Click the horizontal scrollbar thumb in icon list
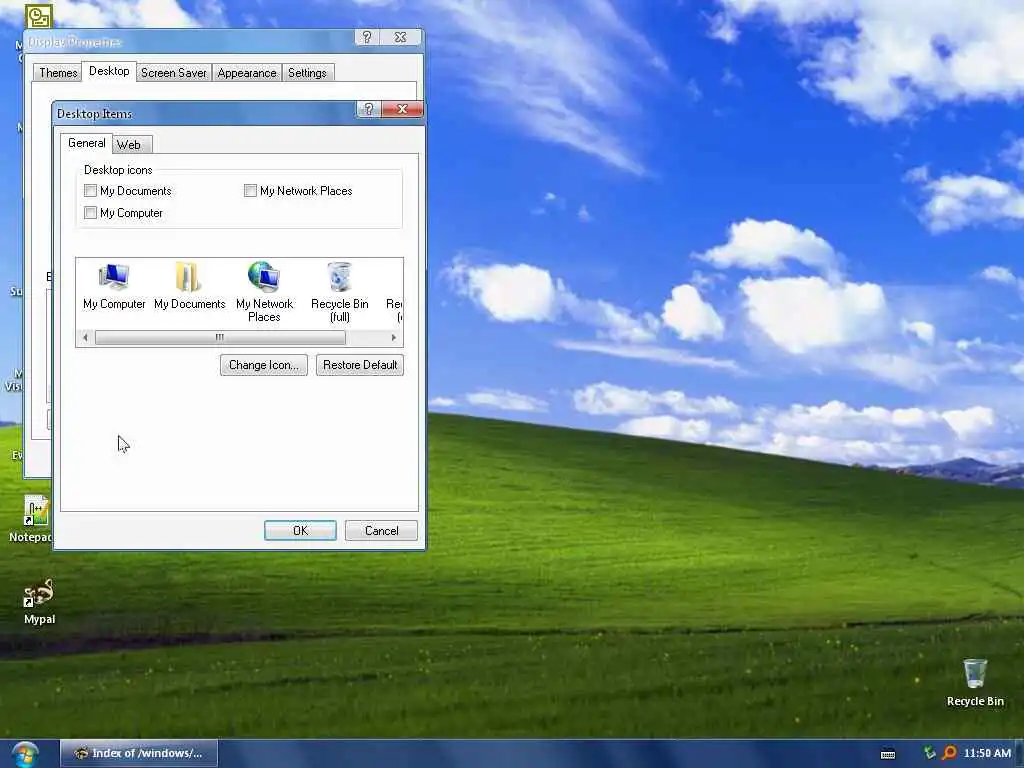Image resolution: width=1024 pixels, height=768 pixels. (220, 338)
